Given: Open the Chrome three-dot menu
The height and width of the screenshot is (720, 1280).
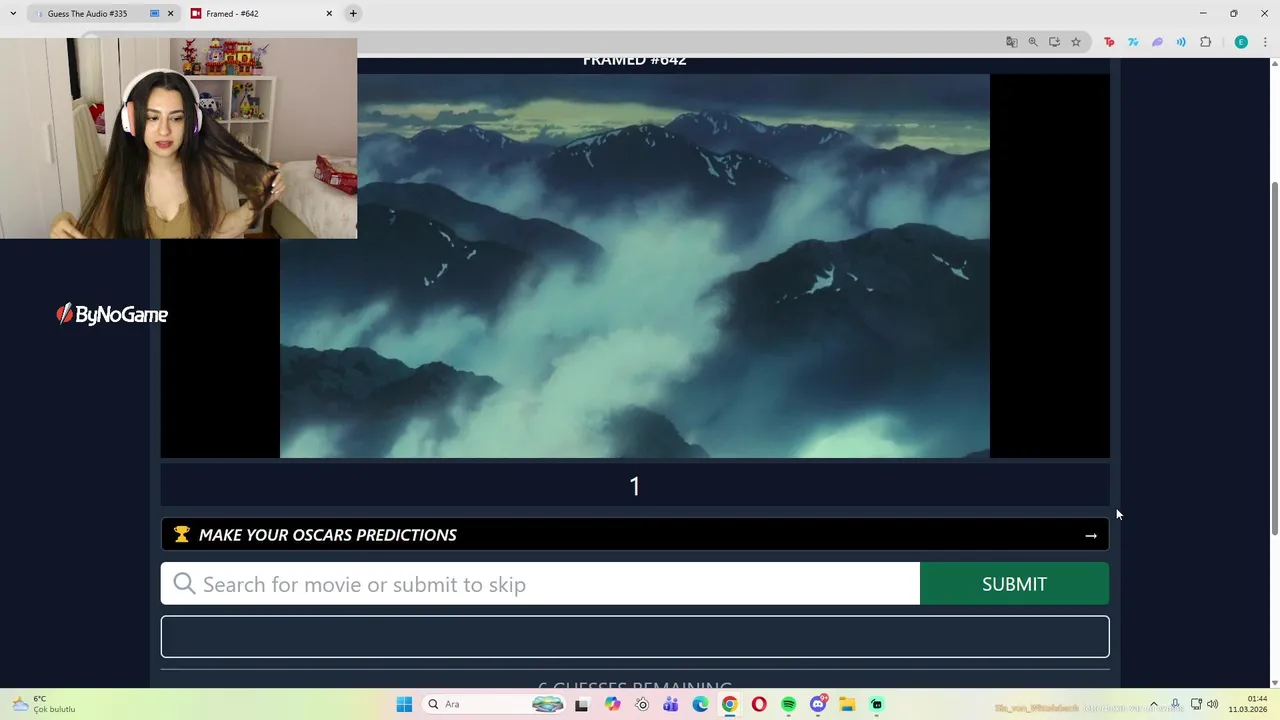Looking at the screenshot, I should [1265, 42].
